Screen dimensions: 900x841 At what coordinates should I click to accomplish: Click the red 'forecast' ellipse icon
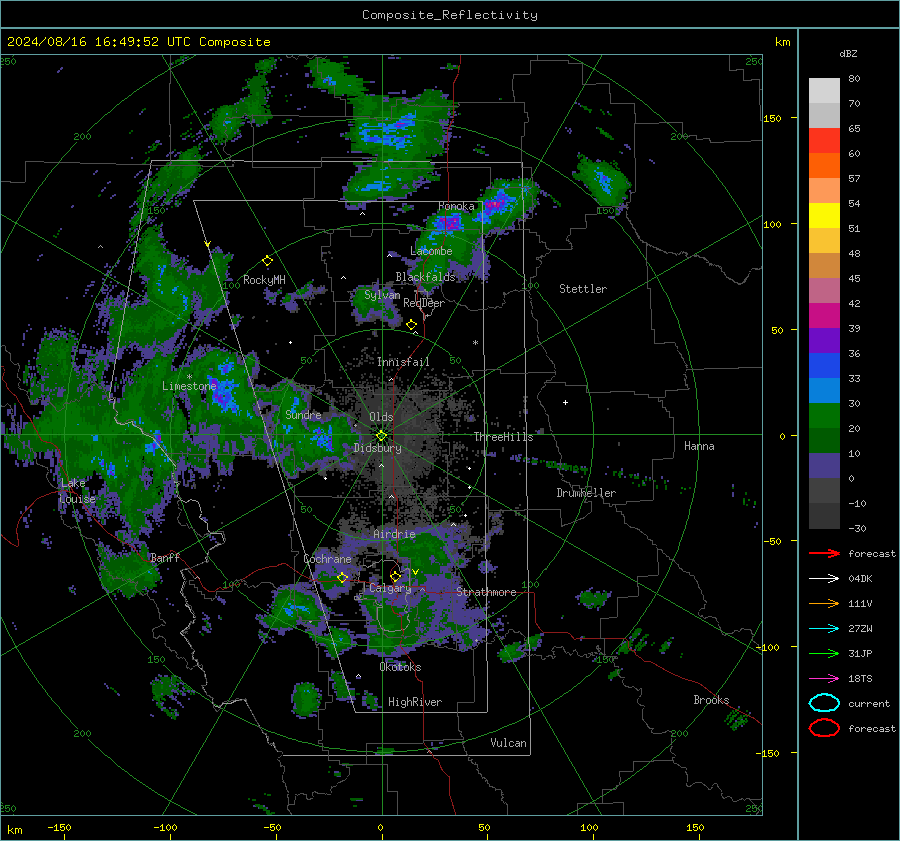point(824,728)
